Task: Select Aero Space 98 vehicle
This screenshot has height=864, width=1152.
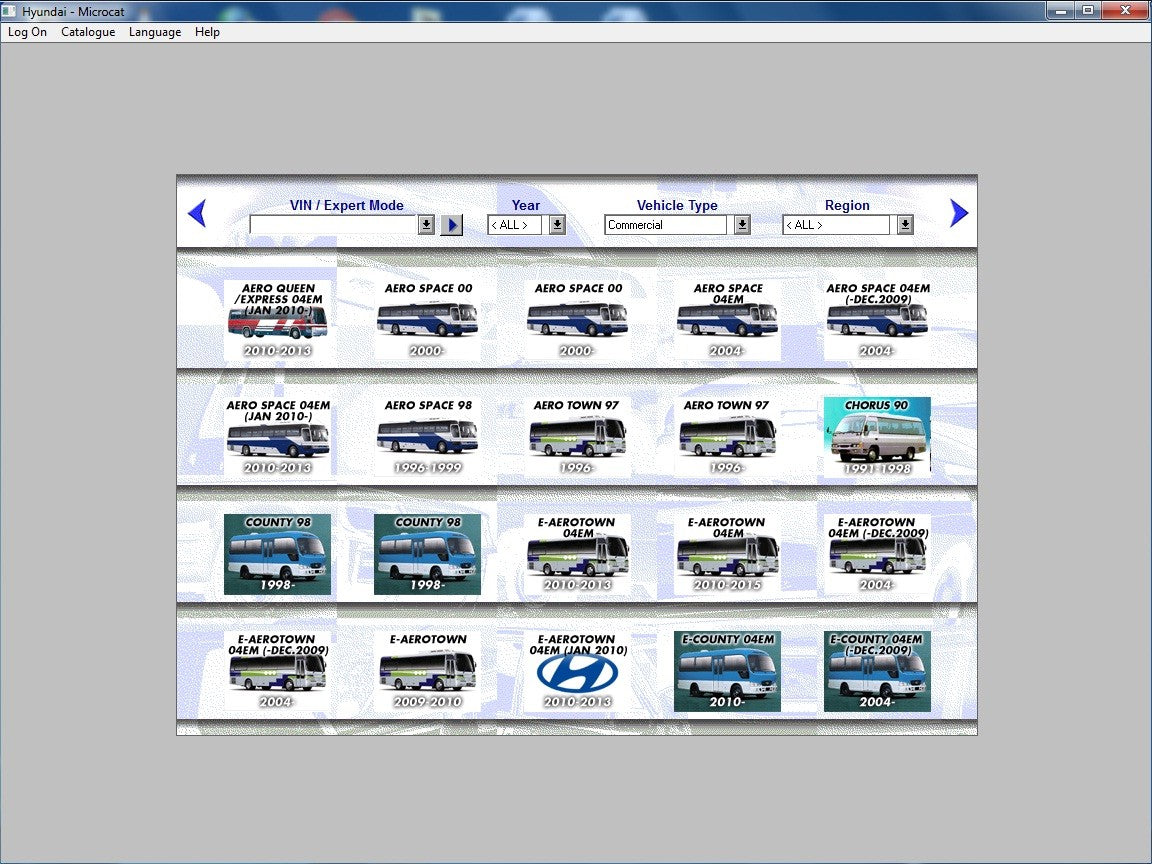Action: (427, 437)
